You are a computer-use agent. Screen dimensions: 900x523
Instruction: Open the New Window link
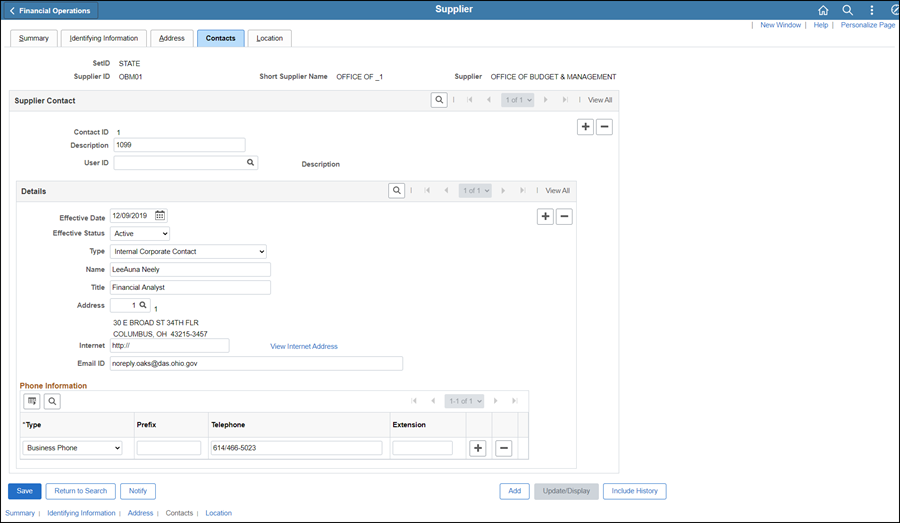(781, 25)
